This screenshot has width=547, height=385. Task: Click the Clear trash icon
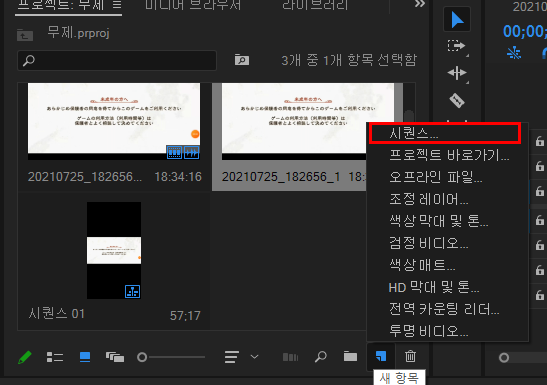[x=410, y=356]
